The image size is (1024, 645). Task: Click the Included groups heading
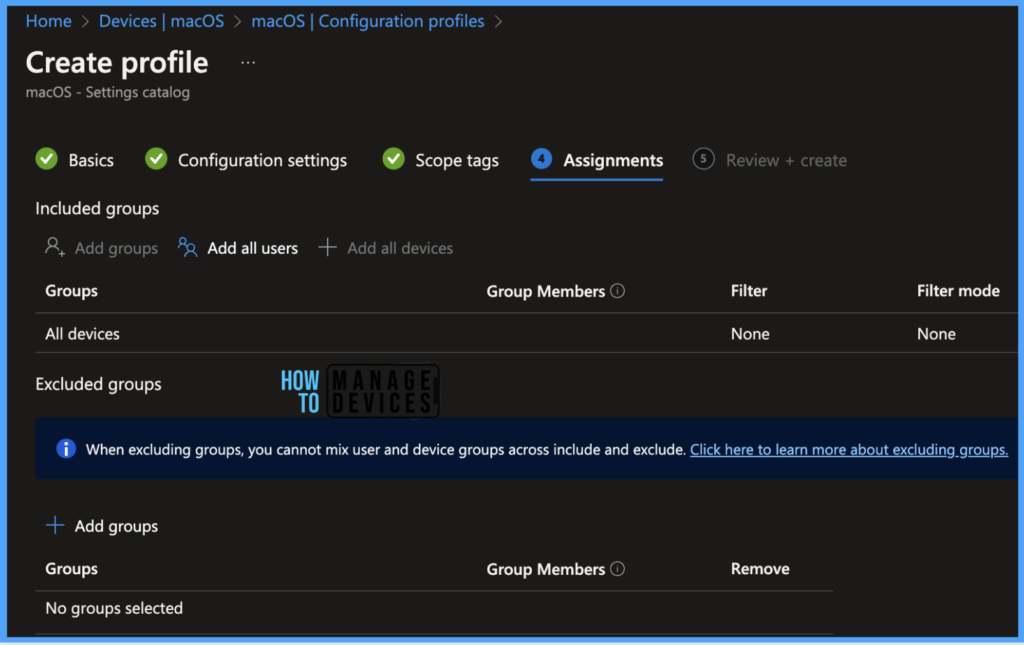(x=97, y=208)
